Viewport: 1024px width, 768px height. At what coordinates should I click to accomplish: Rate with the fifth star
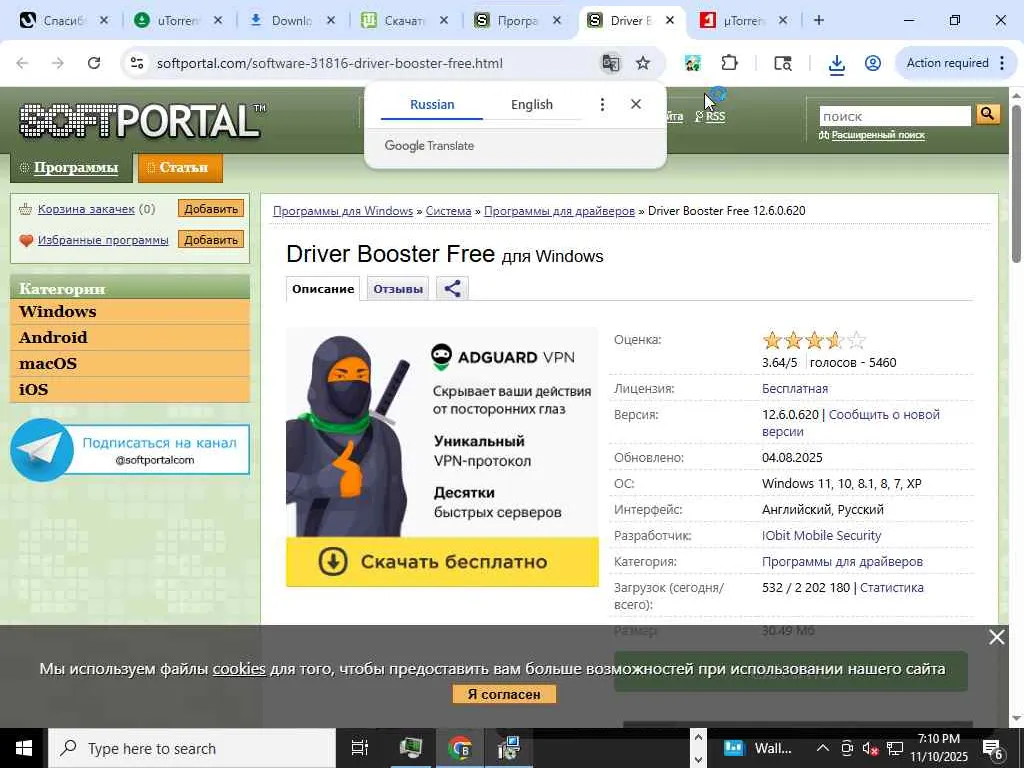point(857,340)
